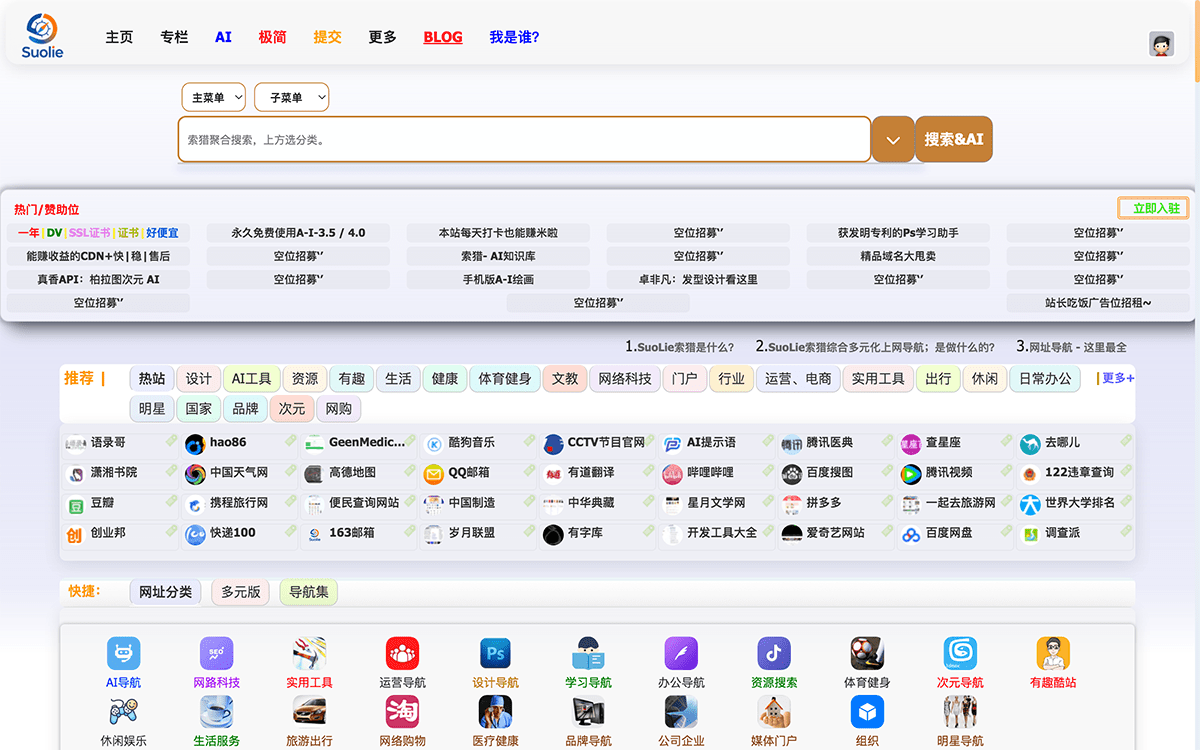Click the 网络购物 Taobao icon
1200x750 pixels.
[402, 711]
